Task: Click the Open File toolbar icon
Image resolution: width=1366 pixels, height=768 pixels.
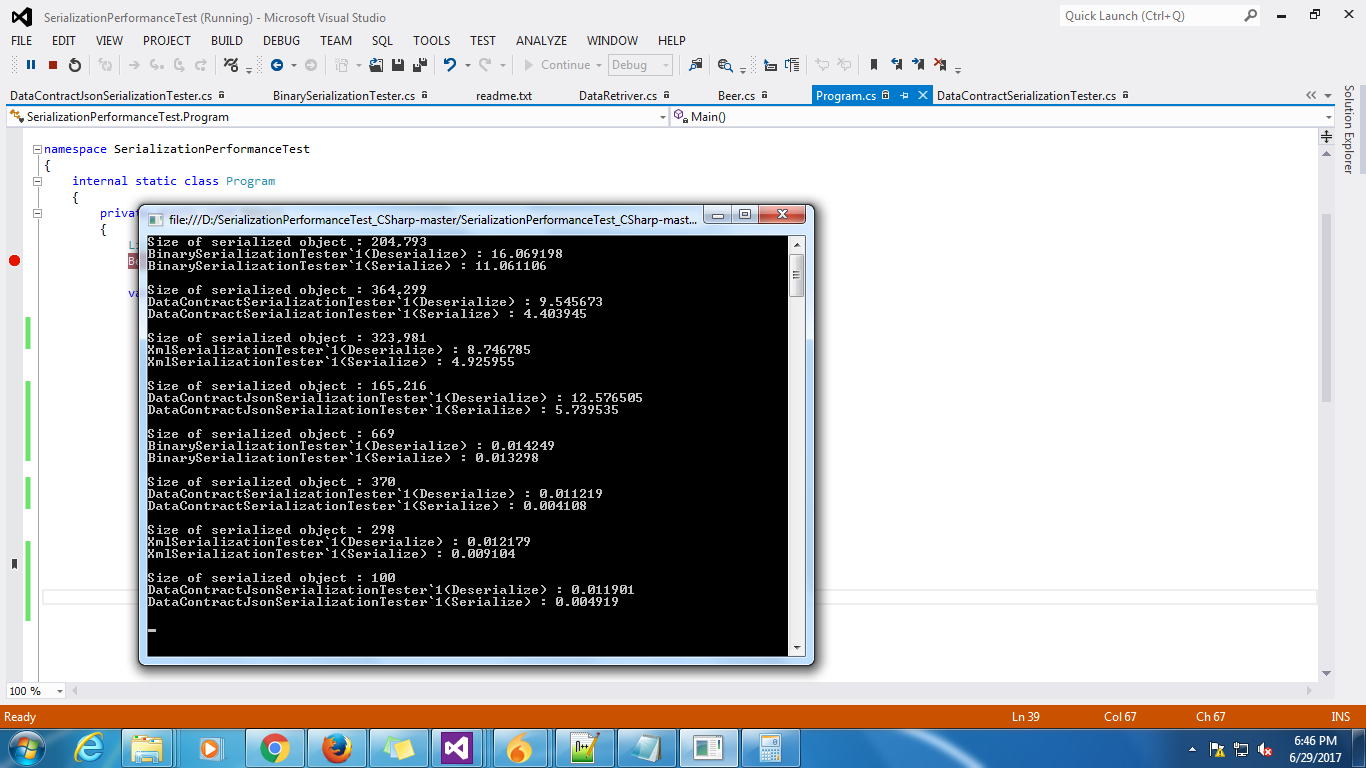Action: 376,65
